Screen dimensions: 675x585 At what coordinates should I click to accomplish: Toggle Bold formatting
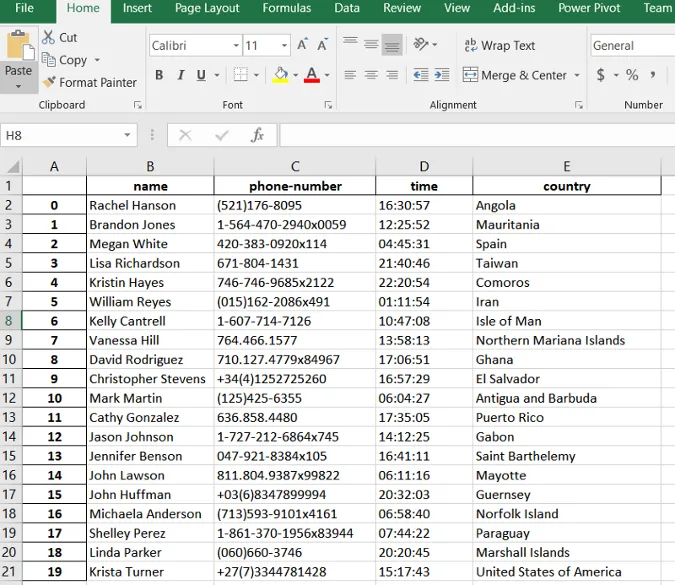159,75
